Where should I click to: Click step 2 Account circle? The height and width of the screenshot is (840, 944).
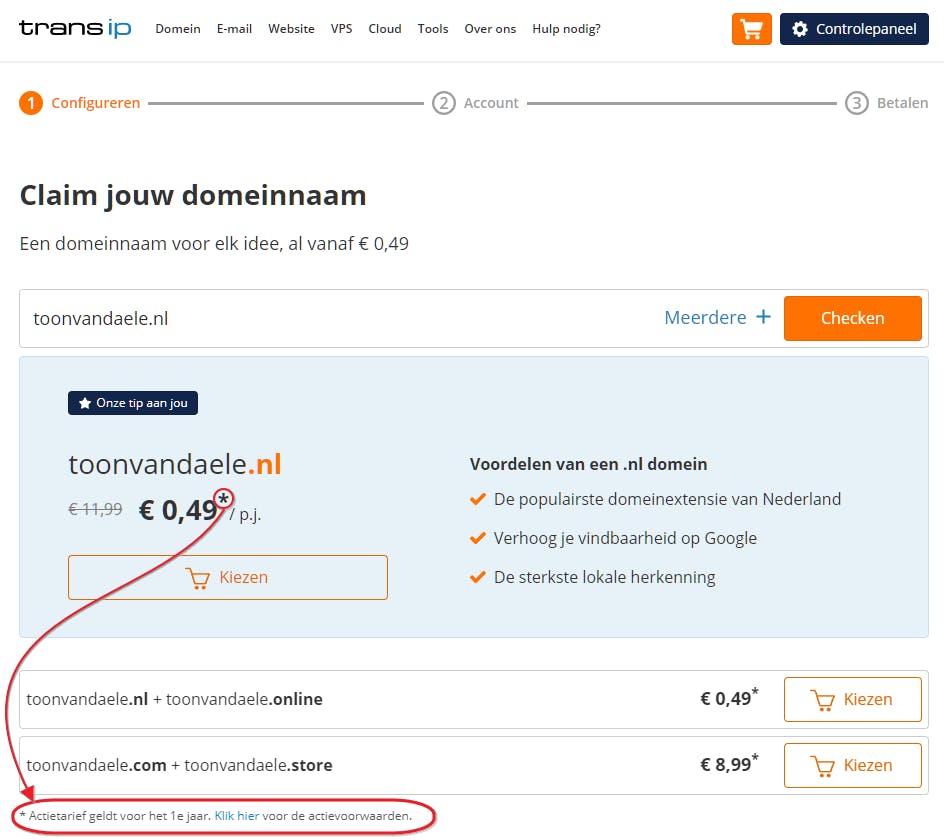[444, 103]
